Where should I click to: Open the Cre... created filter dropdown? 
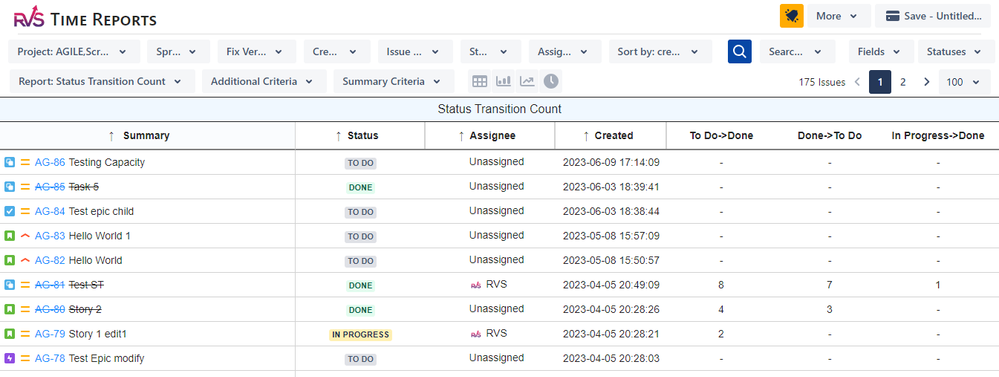337,52
